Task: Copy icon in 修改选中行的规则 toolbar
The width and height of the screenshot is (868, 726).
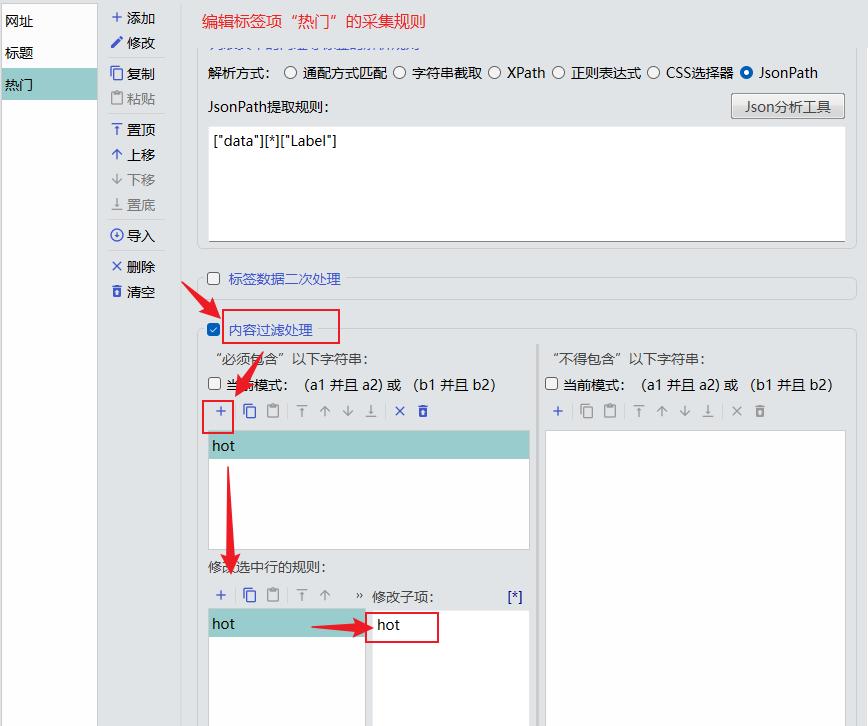Action: pos(250,595)
